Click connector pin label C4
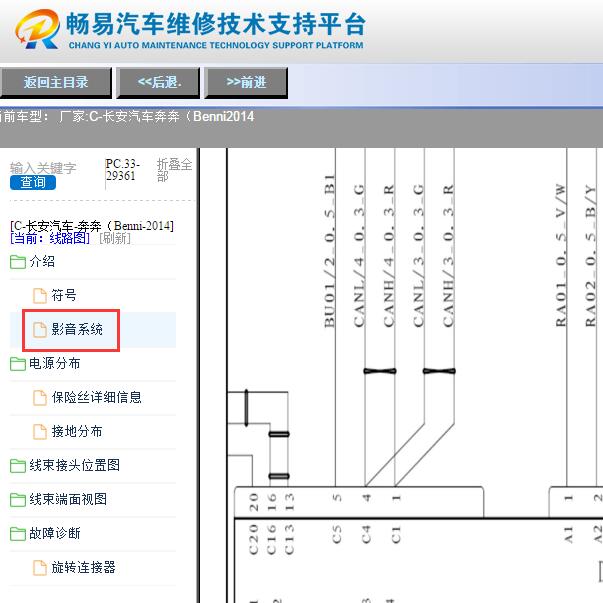 (x=366, y=535)
